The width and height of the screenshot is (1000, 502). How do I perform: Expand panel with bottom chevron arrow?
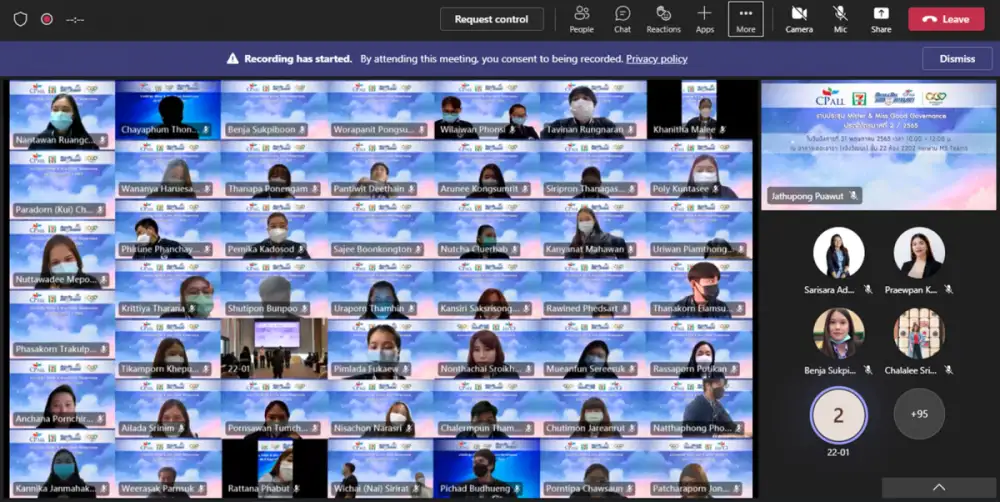[938, 488]
